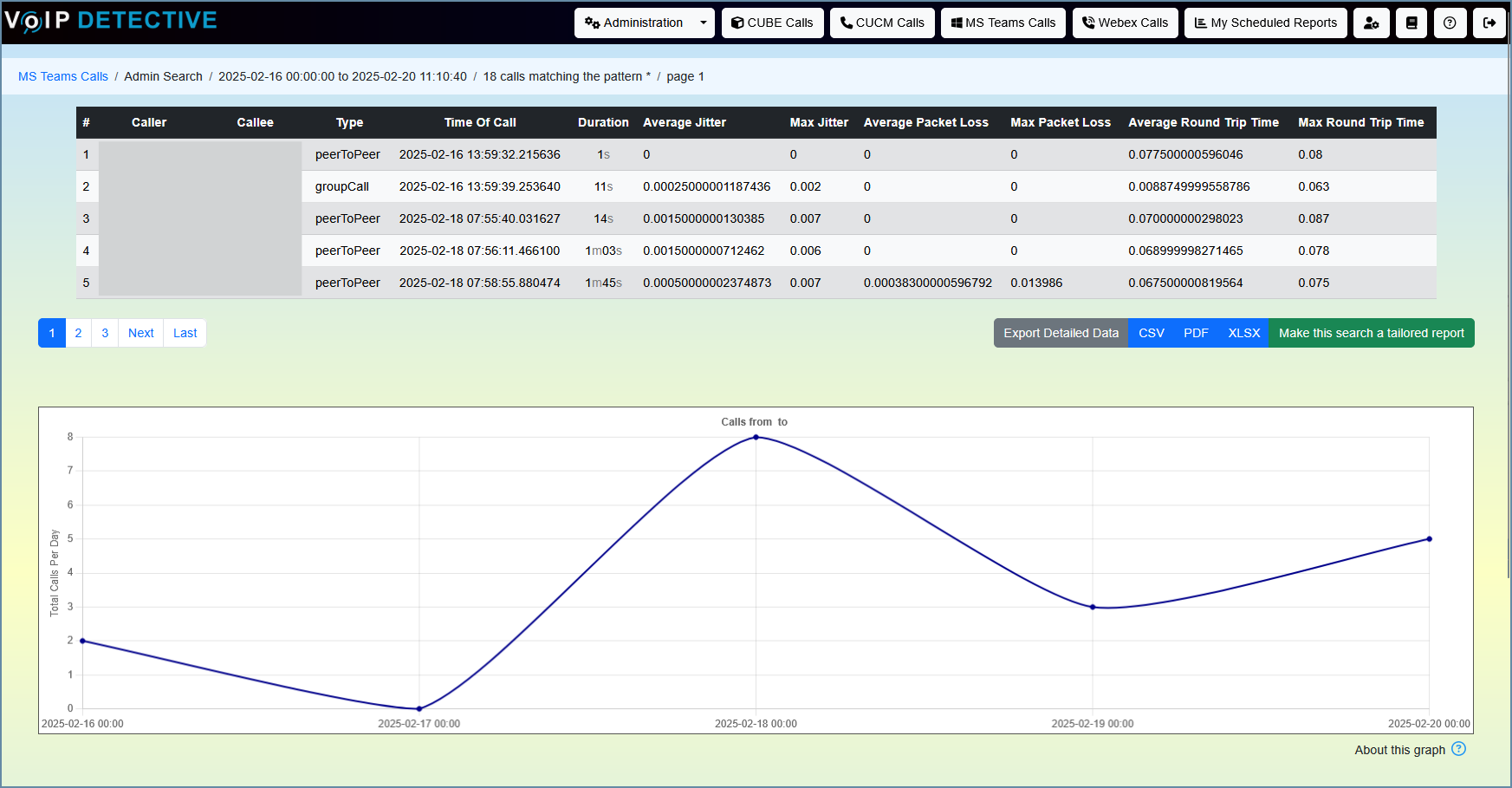
Task: Open the CUCM Calls section
Action: (x=882, y=23)
